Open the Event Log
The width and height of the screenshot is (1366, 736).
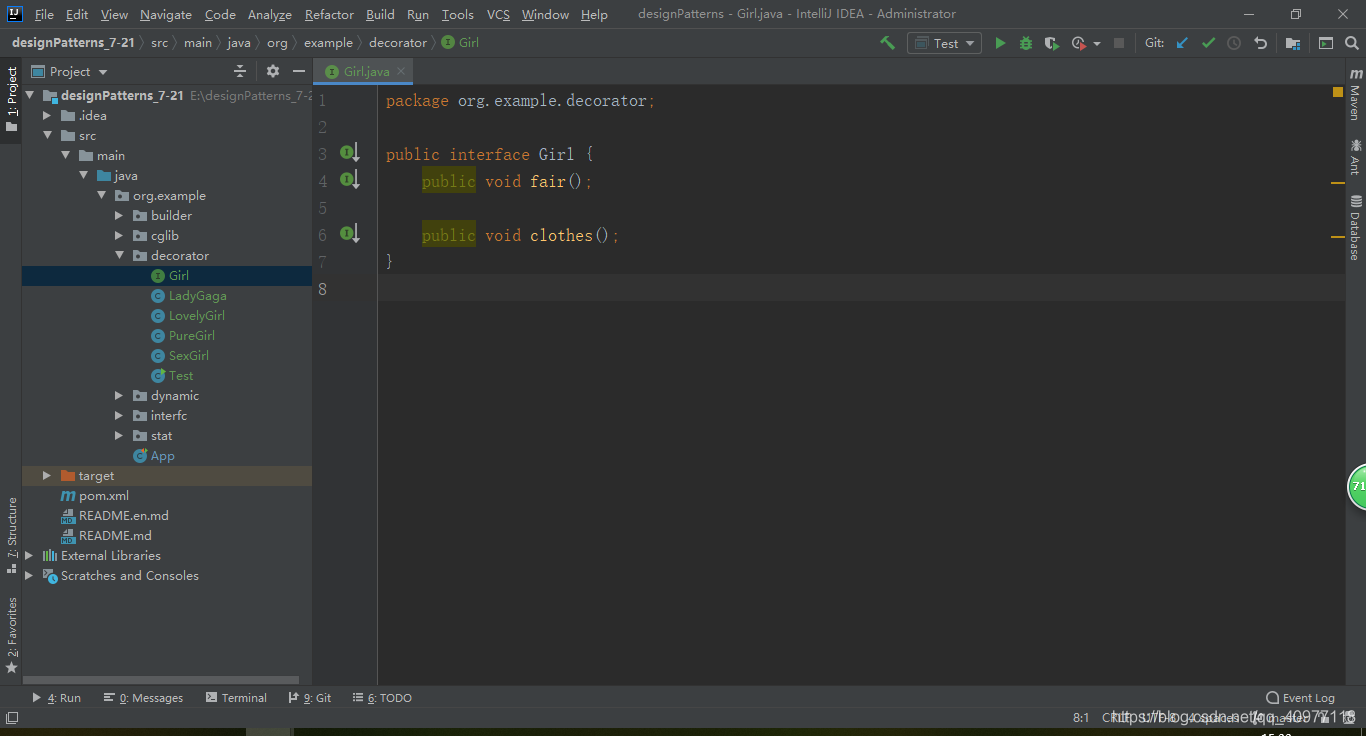pos(1300,698)
